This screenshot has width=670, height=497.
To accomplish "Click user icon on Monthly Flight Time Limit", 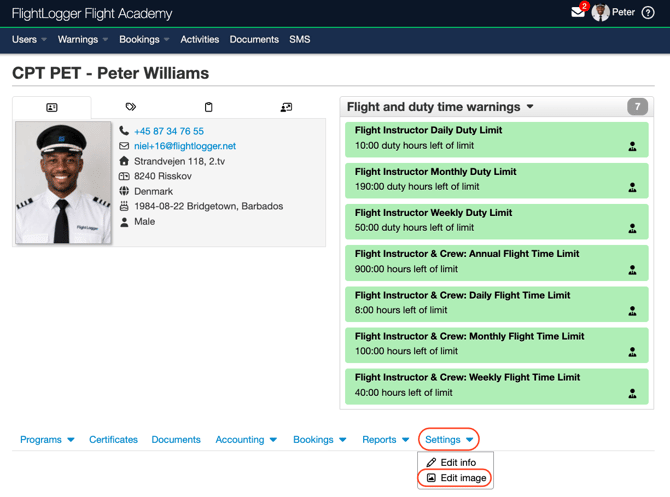I will click(632, 352).
